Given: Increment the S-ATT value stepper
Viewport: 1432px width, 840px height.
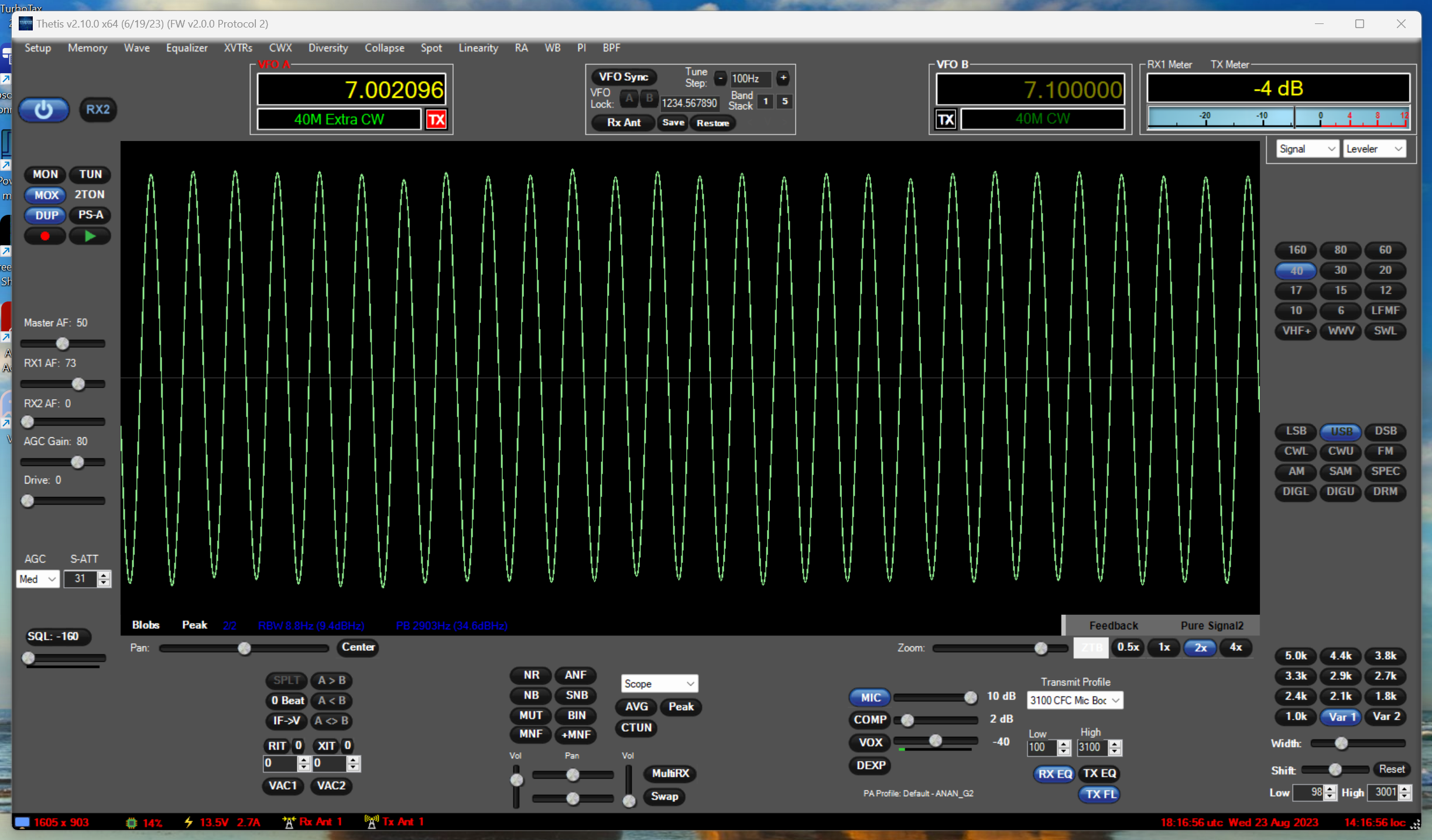Looking at the screenshot, I should 104,575.
